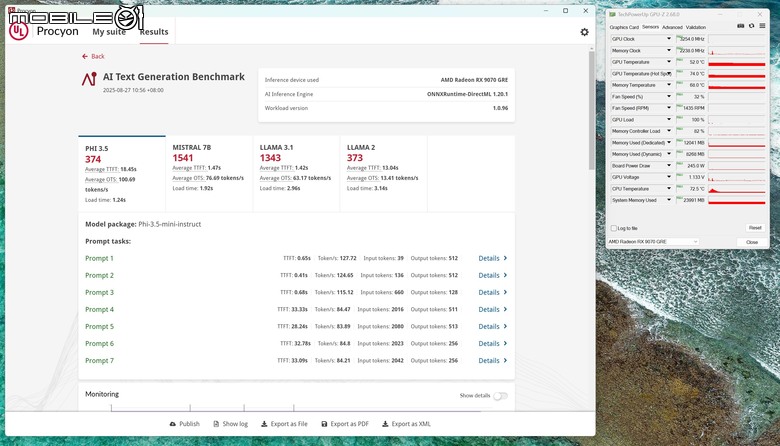This screenshot has width=780, height=446.
Task: Open CPU Temperature sensor dropdown
Action: 669,188
